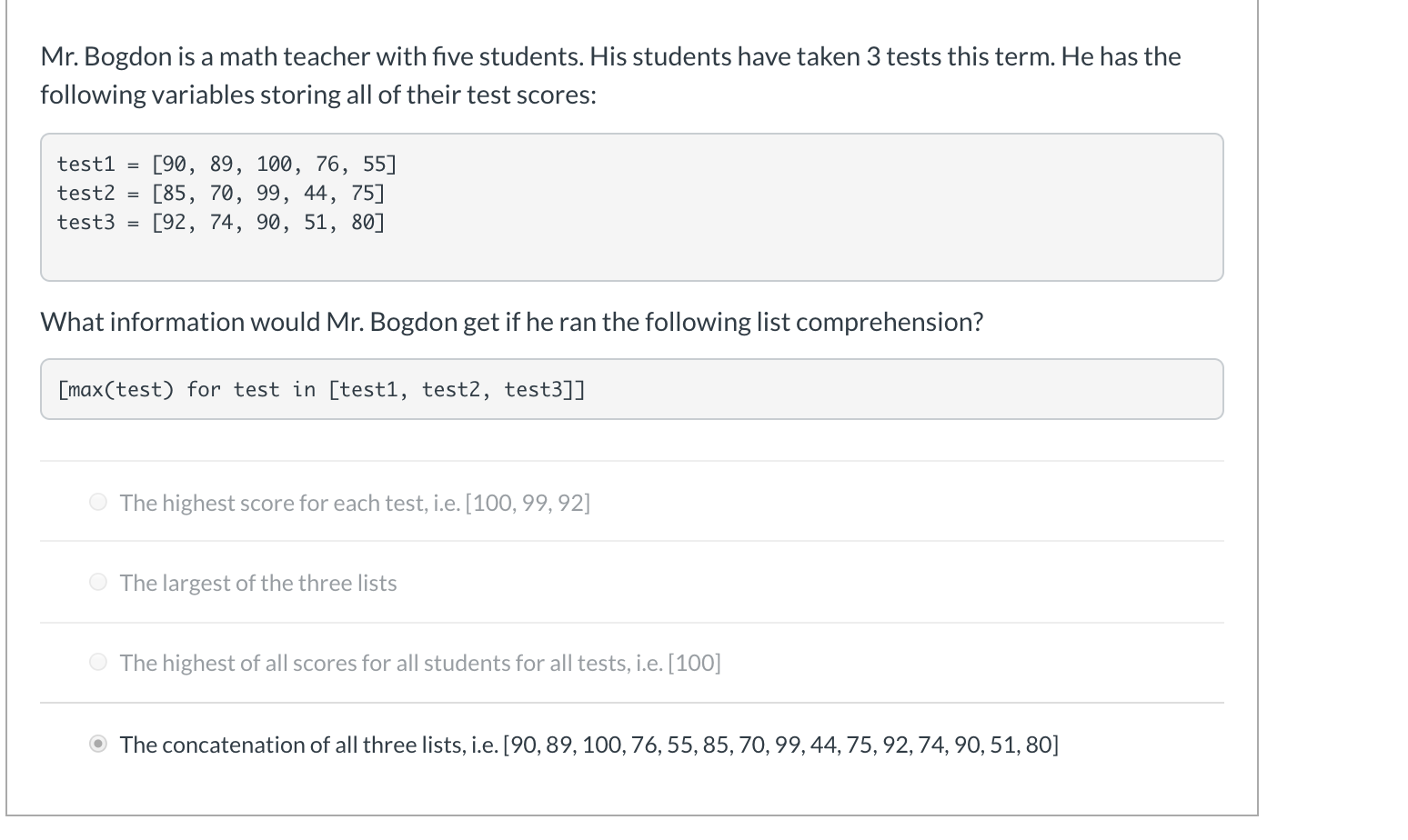Click the test1 variable code line
The image size is (1408, 840).
[226, 165]
